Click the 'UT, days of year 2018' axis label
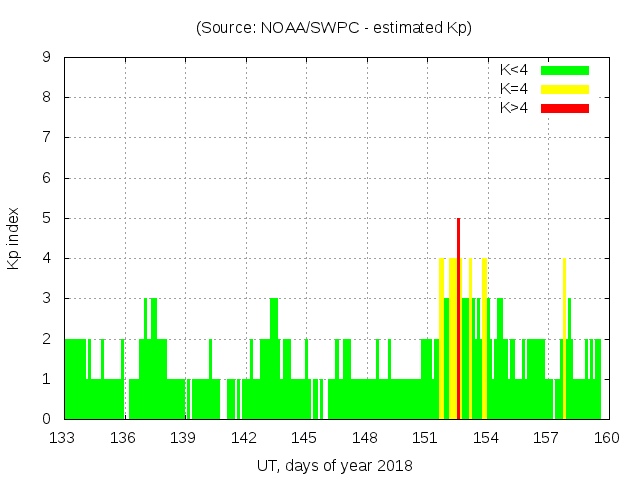 pos(333,465)
